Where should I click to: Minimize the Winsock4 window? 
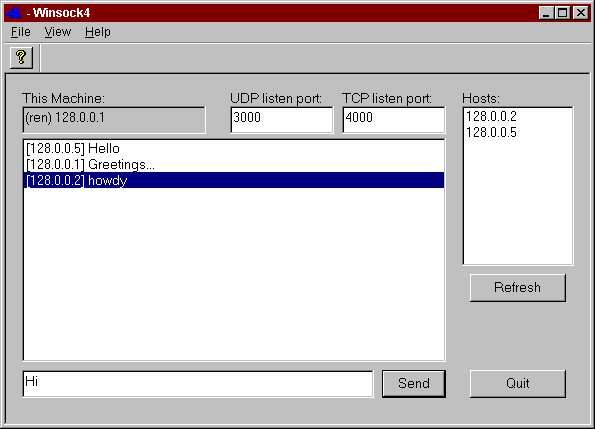click(546, 13)
